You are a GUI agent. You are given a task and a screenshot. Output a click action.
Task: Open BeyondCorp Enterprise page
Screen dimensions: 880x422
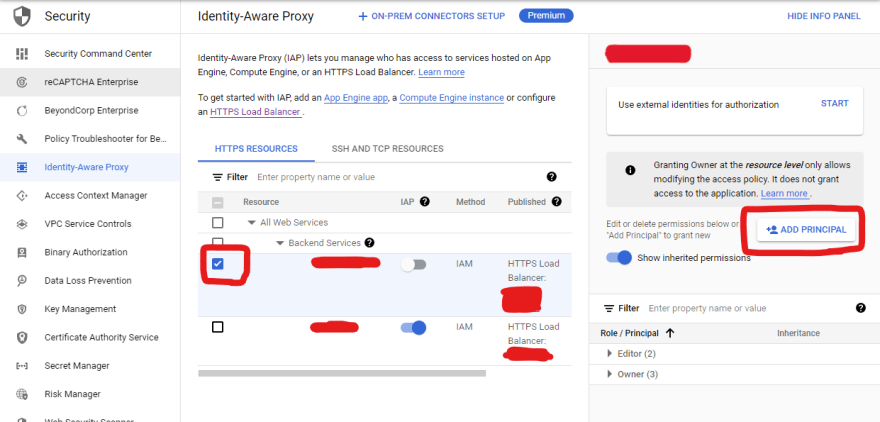tap(91, 111)
